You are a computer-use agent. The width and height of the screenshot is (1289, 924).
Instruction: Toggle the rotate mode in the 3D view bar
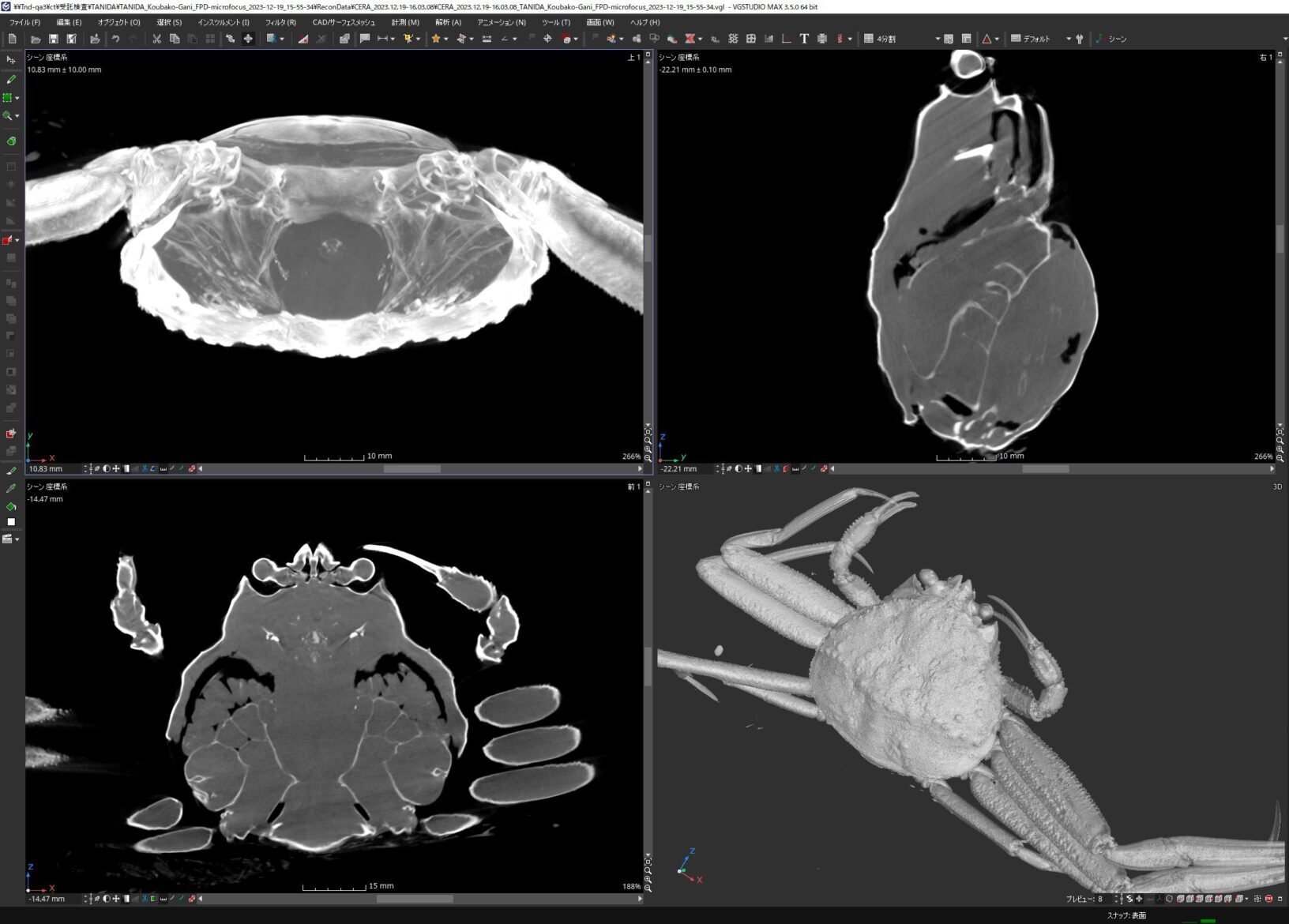[x=1129, y=899]
